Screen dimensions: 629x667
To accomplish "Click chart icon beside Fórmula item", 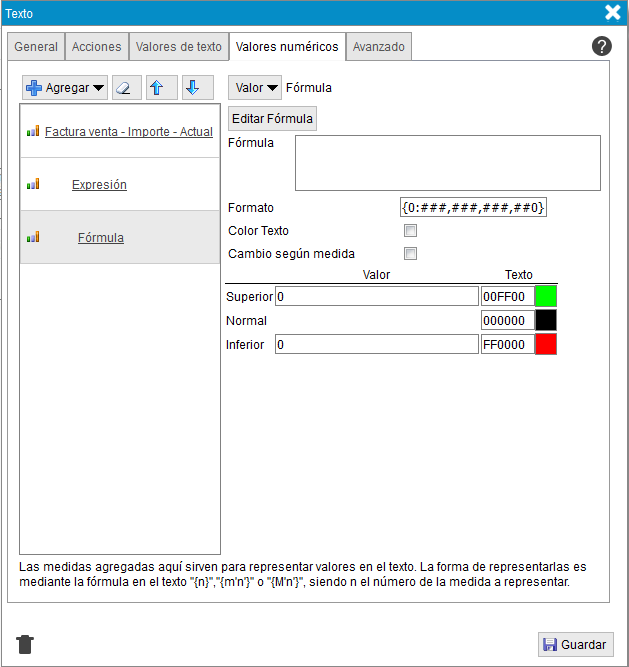I will click(x=33, y=238).
